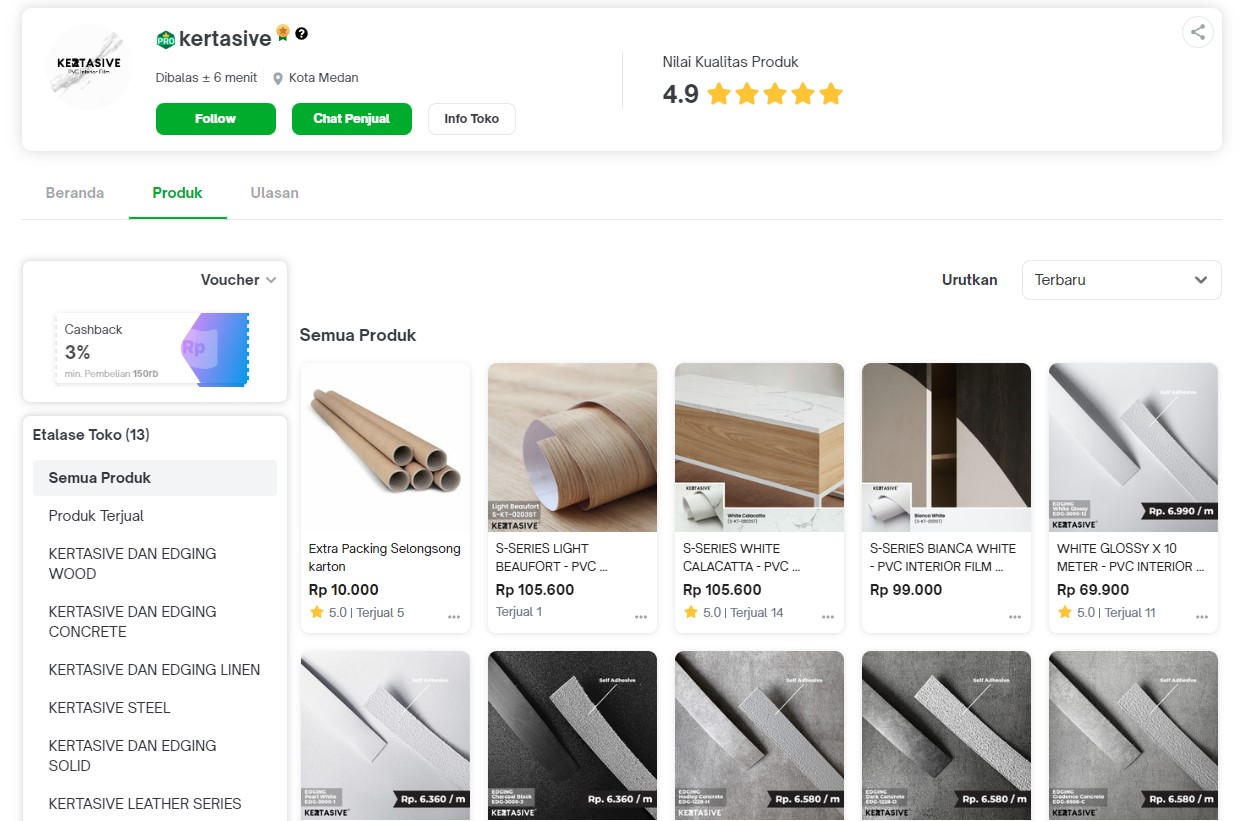Image resolution: width=1249 pixels, height=821 pixels.
Task: Open the three-dot menu on WHITE GLOSSY X 10 METER
Action: point(1202,617)
